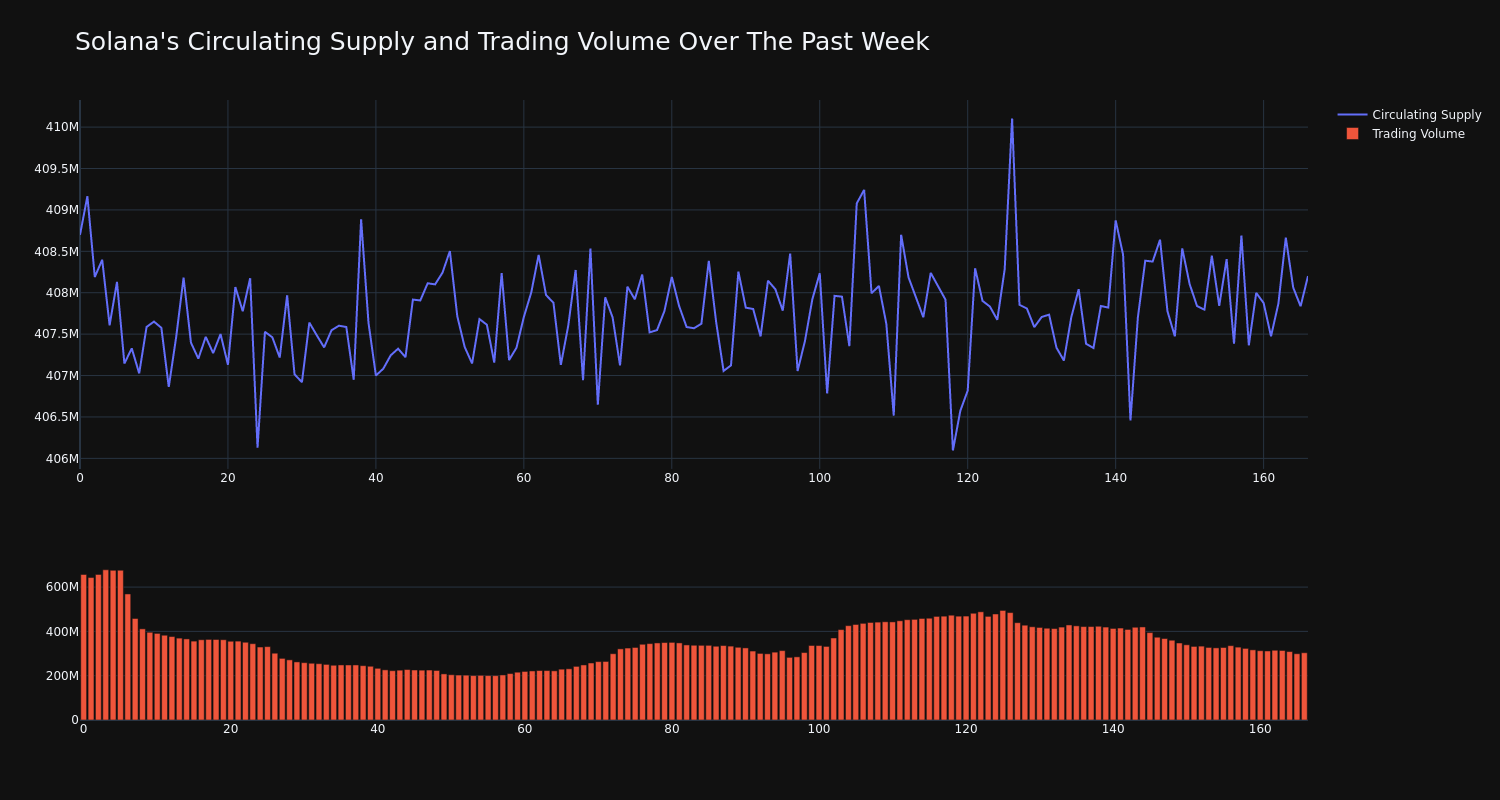The width and height of the screenshot is (1500, 800).
Task: Click the lowest supply dip near x=118
Action: click(953, 449)
